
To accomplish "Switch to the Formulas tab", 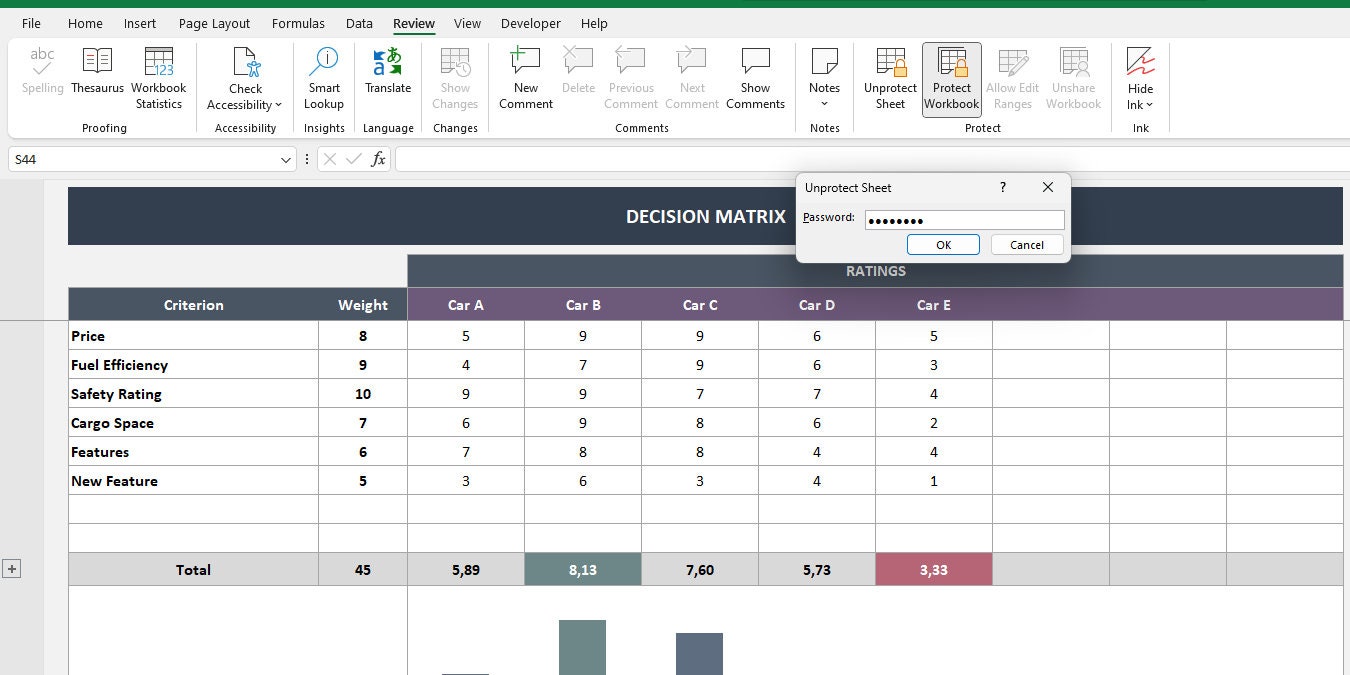I will coord(298,23).
